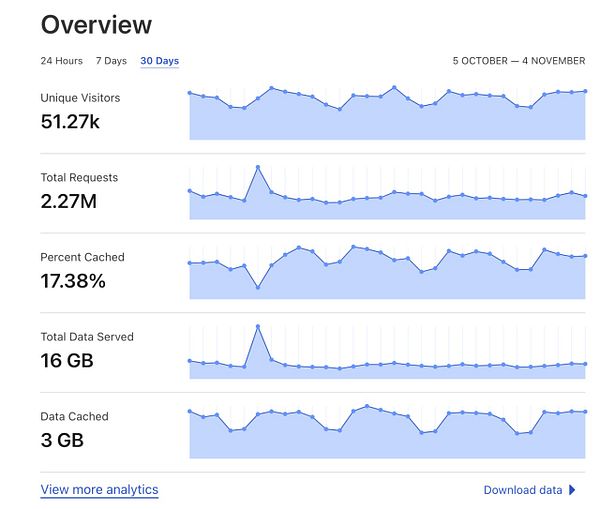Click the Unique Visitors 51.27k value
600x509 pixels.
(70, 122)
